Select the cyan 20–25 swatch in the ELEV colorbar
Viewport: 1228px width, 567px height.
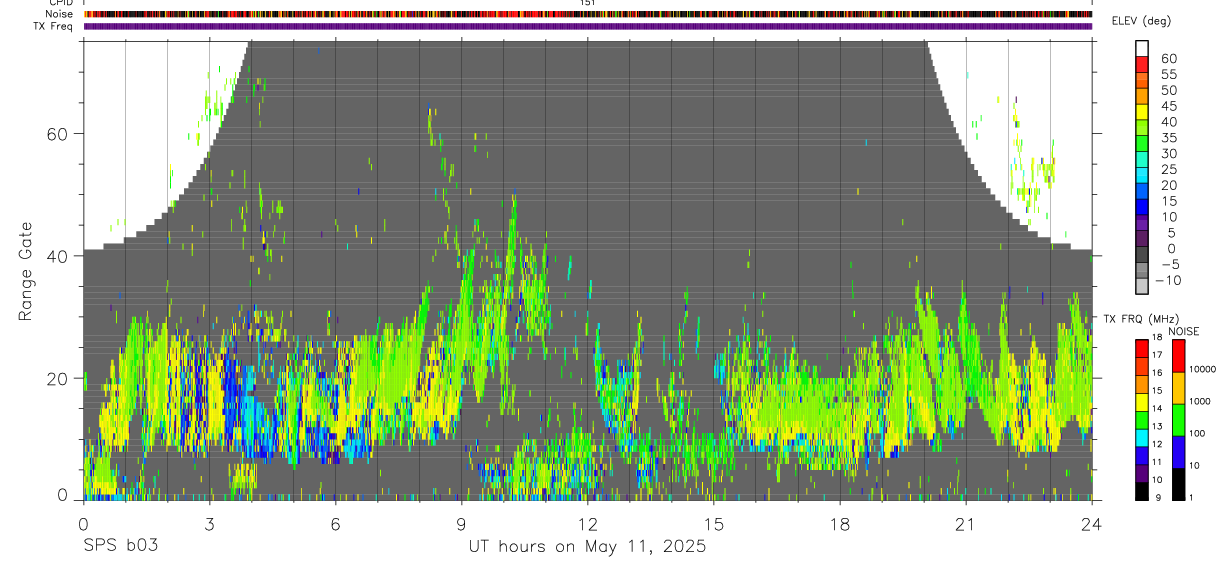click(1142, 177)
